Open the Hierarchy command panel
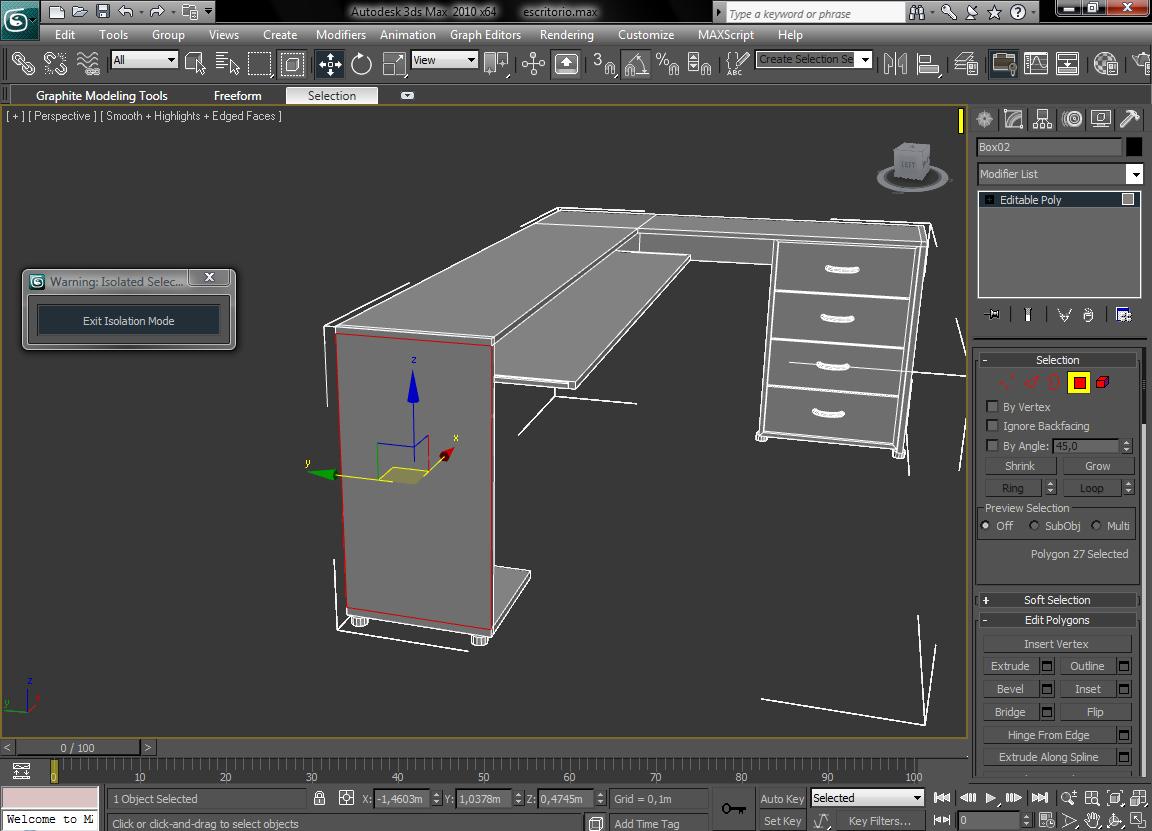The height and width of the screenshot is (831, 1152). click(1041, 118)
